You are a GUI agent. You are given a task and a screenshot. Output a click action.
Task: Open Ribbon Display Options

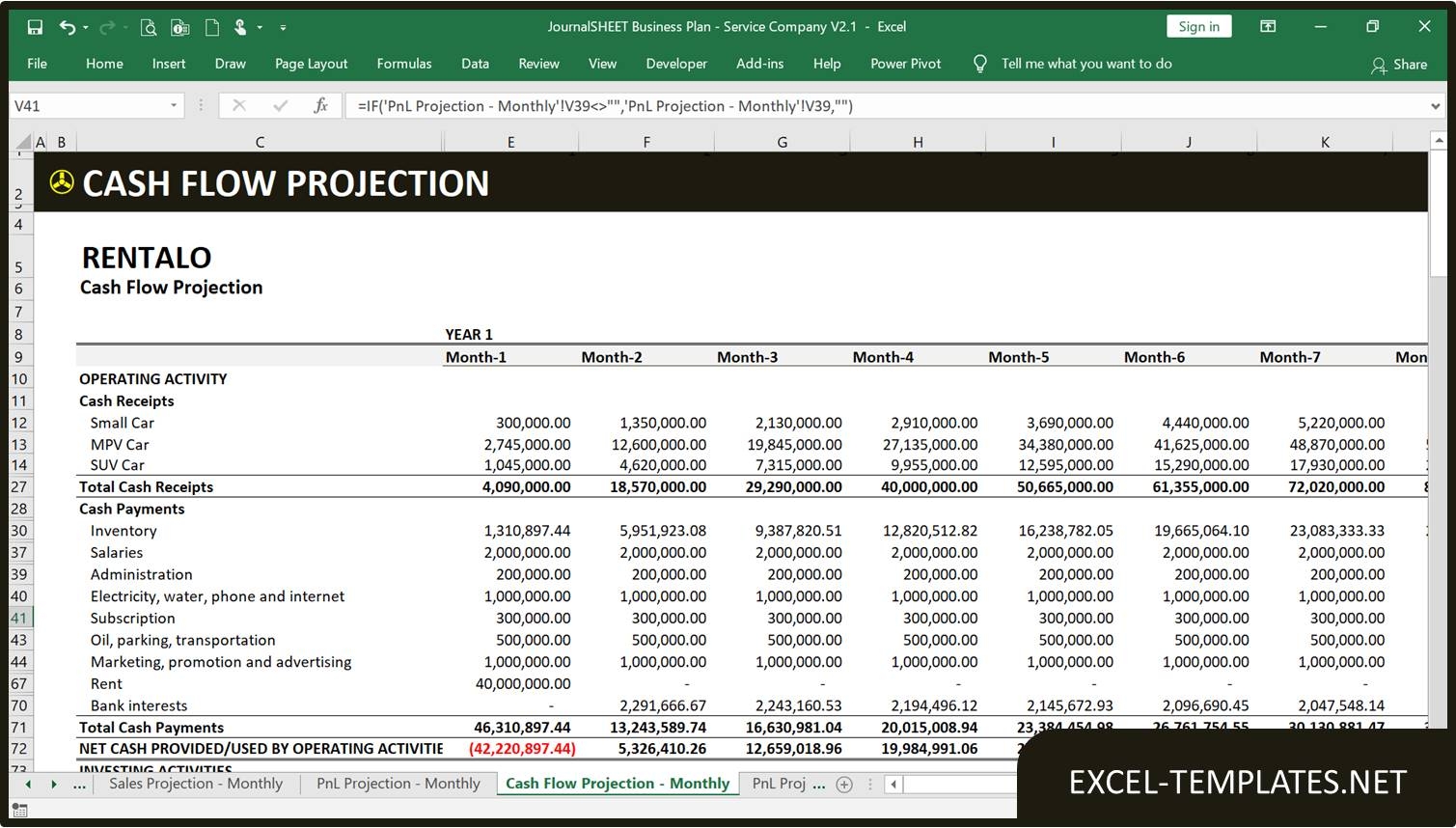click(1268, 26)
